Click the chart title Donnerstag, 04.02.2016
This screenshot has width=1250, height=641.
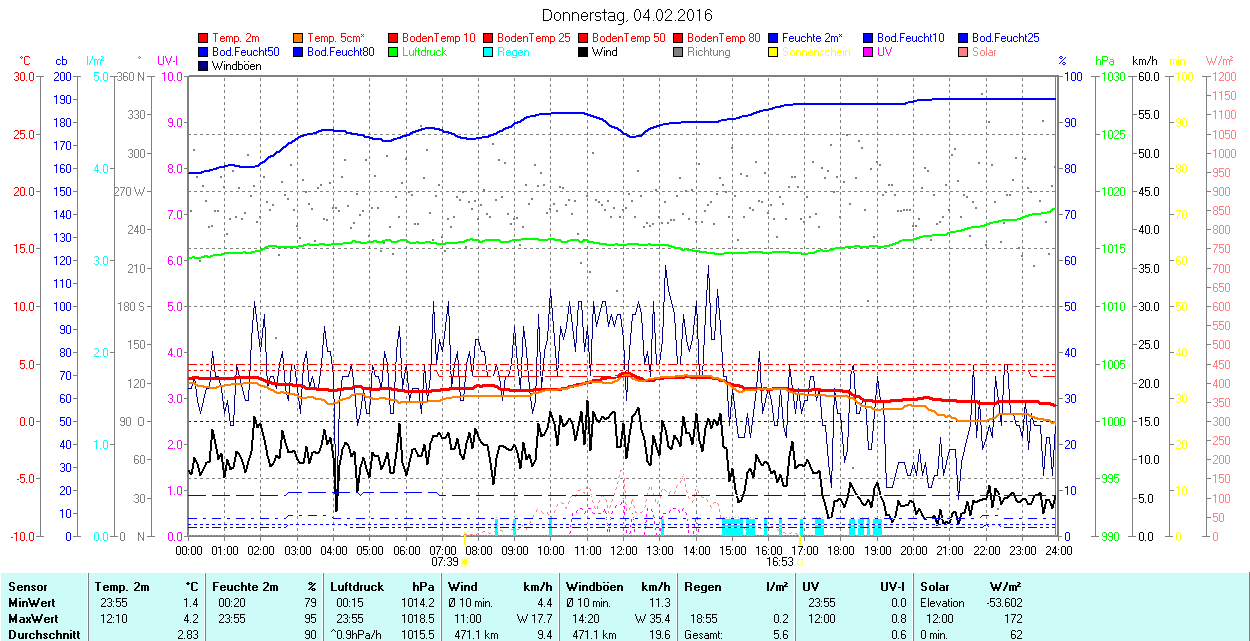pos(627,15)
